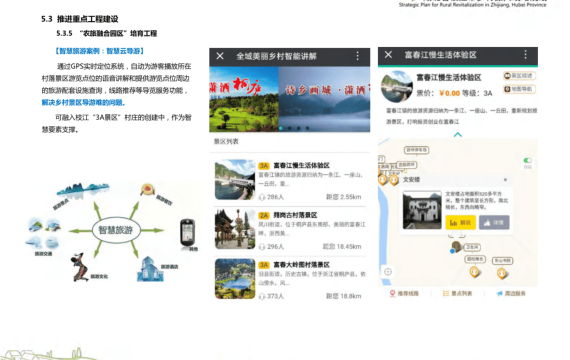Close the 文安楼 popup card
Image resolution: width=570 pixels, height=360 pixels.
coord(505,180)
